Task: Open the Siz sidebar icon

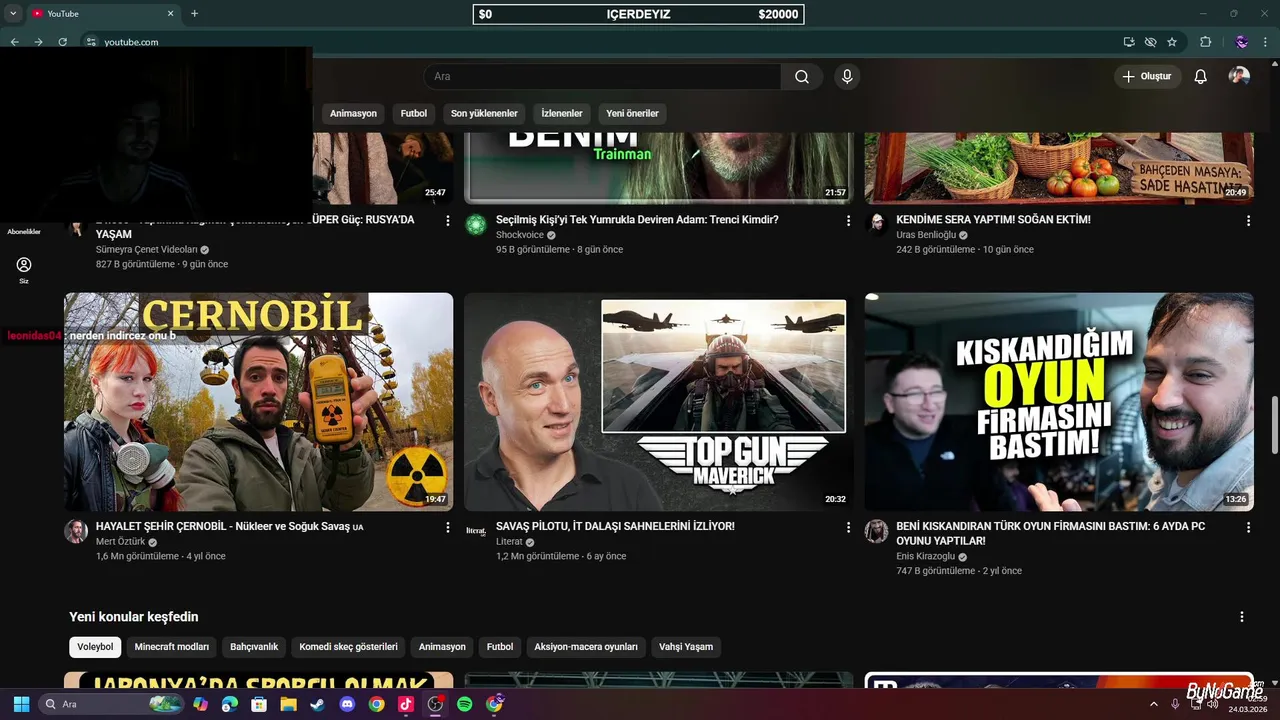Action: point(24,270)
